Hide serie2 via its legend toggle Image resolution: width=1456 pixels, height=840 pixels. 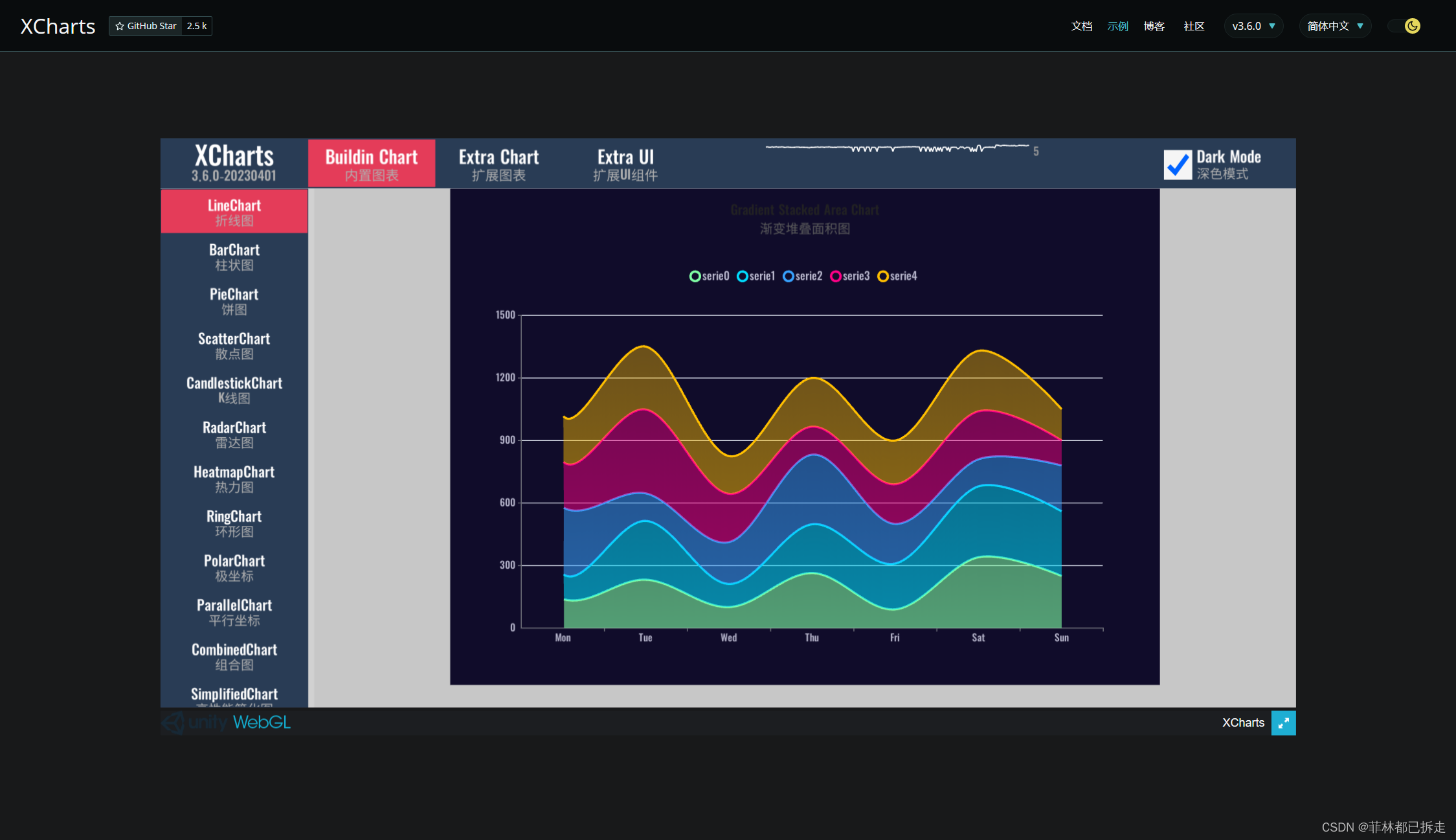[x=789, y=277]
